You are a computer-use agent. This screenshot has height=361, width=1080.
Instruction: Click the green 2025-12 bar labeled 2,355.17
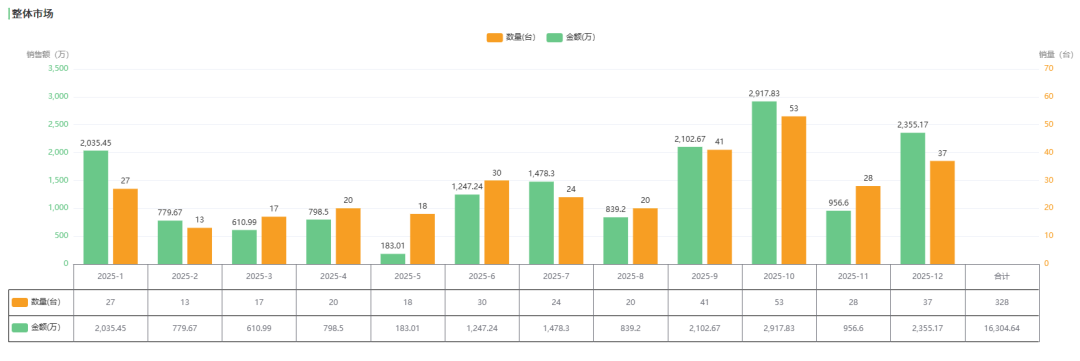[913, 198]
